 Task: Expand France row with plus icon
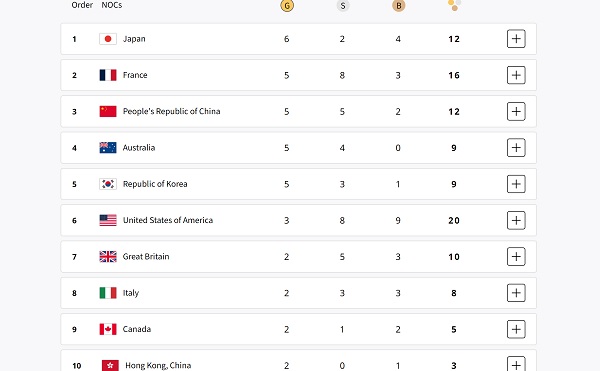click(516, 75)
